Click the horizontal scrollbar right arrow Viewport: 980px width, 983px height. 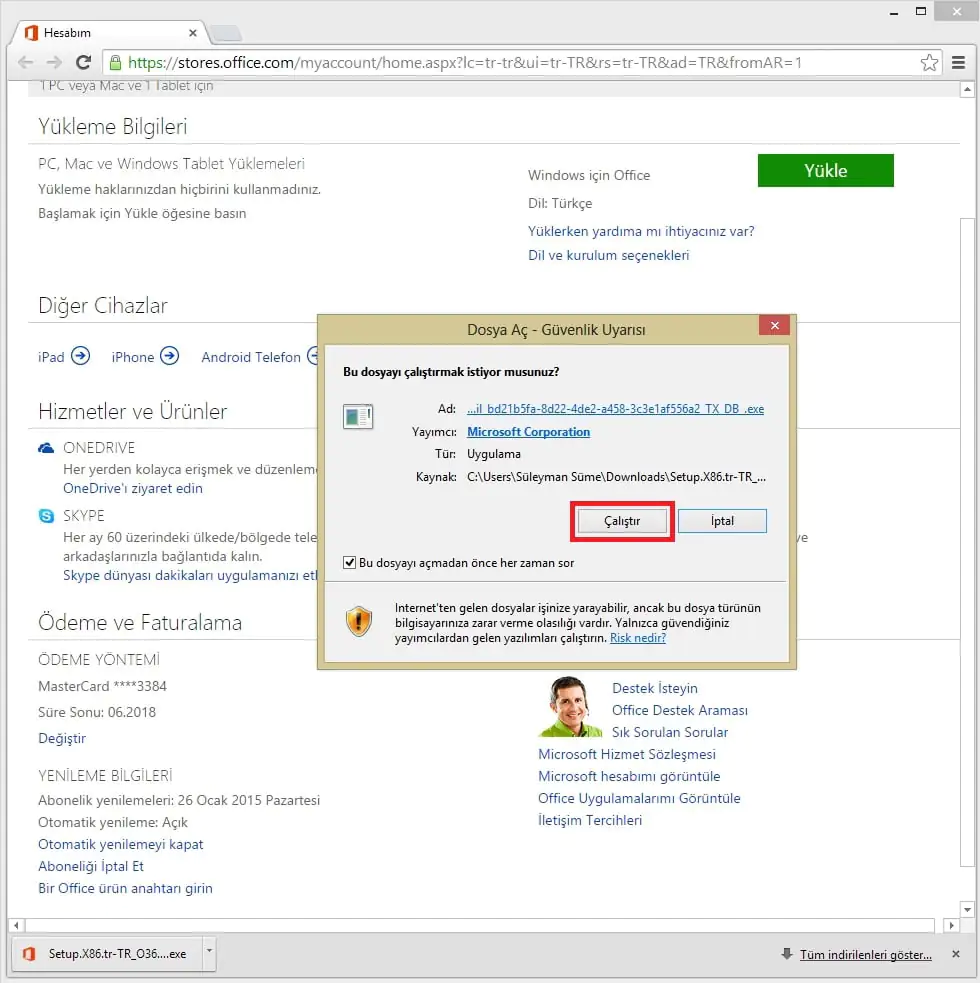coord(952,925)
